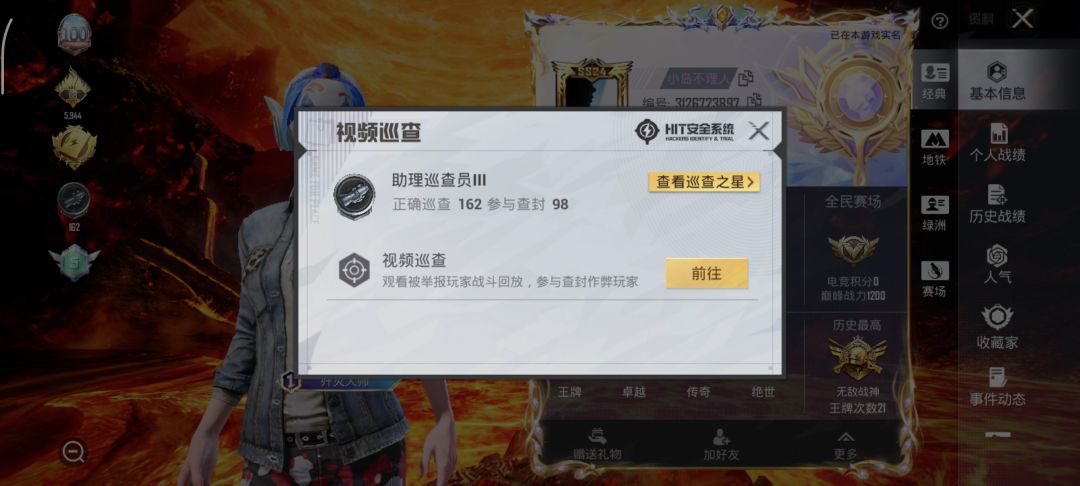Expand the 更多 more options
1080x486 pixels.
tap(845, 445)
